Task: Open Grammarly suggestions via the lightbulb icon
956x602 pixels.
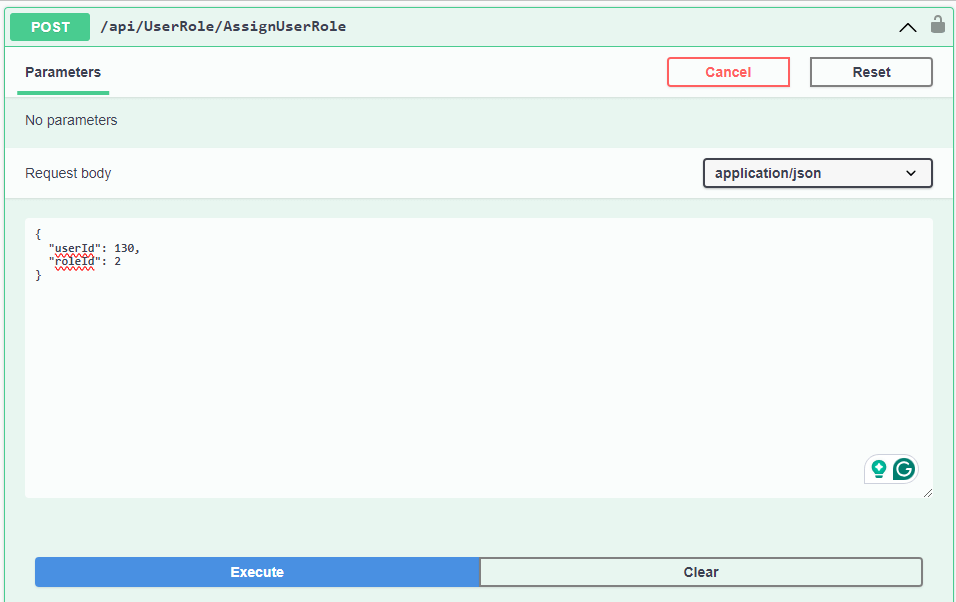Action: pyautogui.click(x=879, y=468)
